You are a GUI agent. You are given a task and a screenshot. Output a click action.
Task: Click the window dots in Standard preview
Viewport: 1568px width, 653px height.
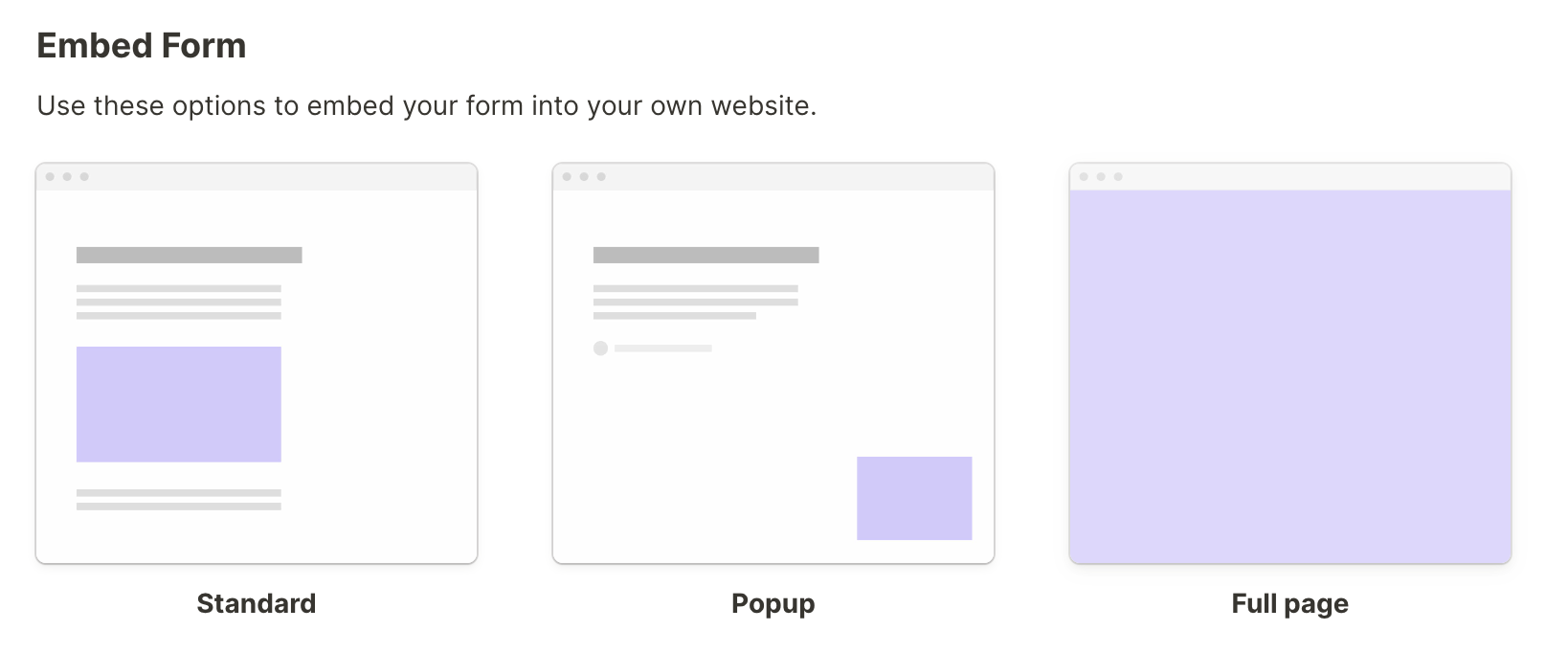pyautogui.click(x=67, y=177)
